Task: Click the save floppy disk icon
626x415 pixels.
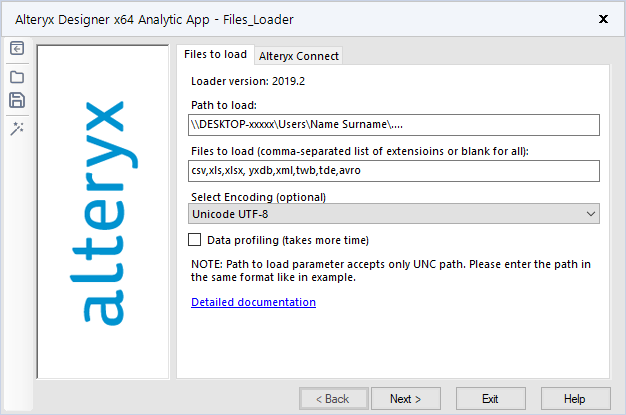Action: 17,100
